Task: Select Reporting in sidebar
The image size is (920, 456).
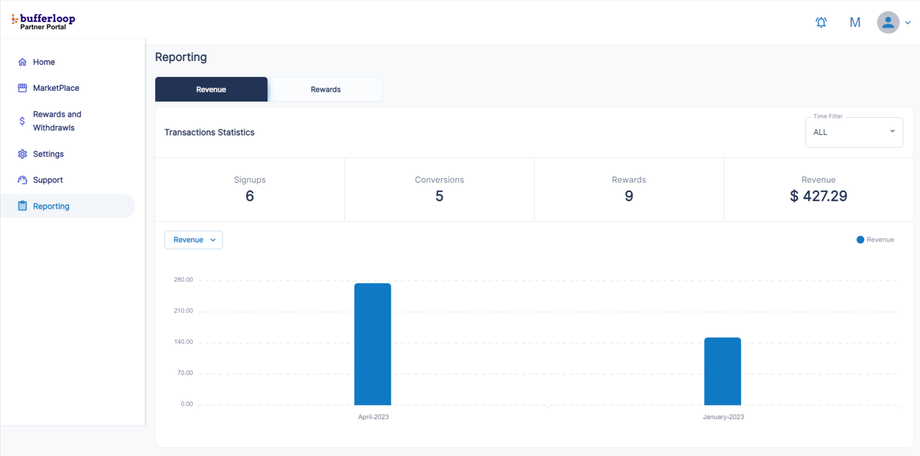Action: [x=67, y=206]
